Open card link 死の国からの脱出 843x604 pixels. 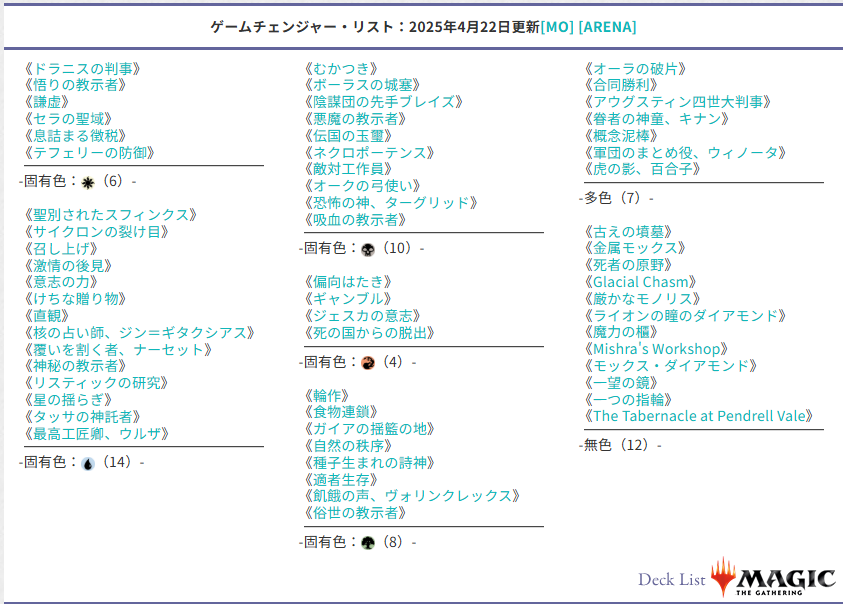(x=369, y=333)
